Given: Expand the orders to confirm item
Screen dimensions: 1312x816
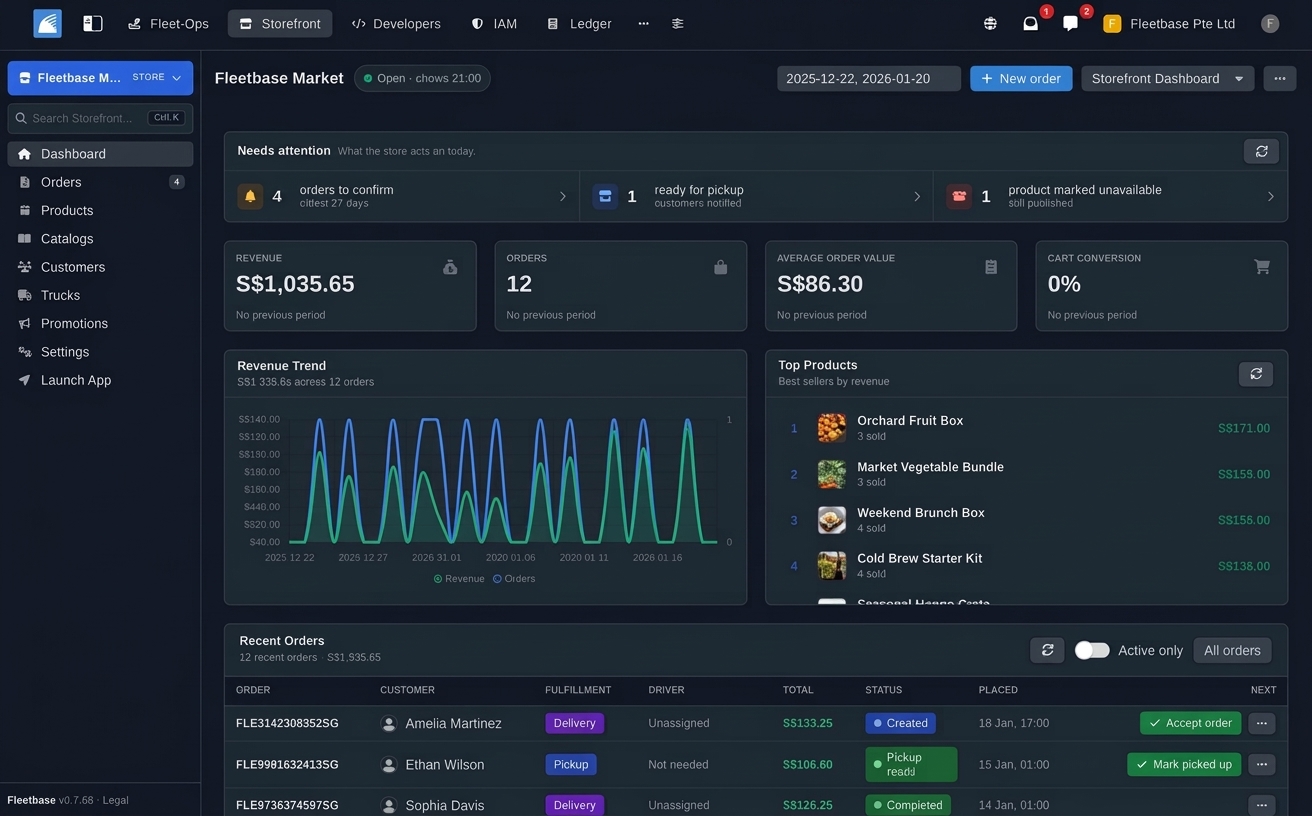Looking at the screenshot, I should [x=402, y=196].
